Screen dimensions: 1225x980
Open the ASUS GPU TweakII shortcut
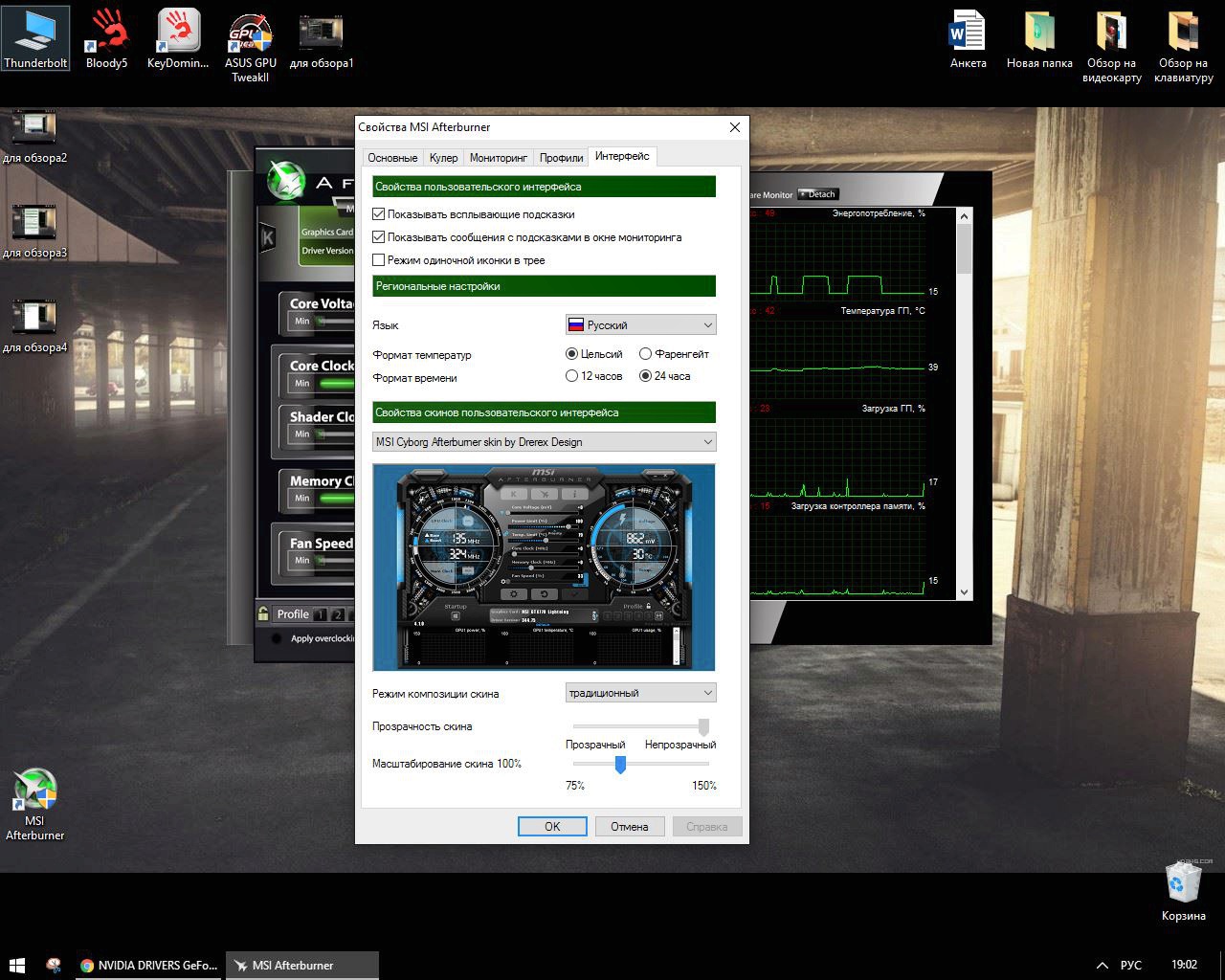(251, 45)
